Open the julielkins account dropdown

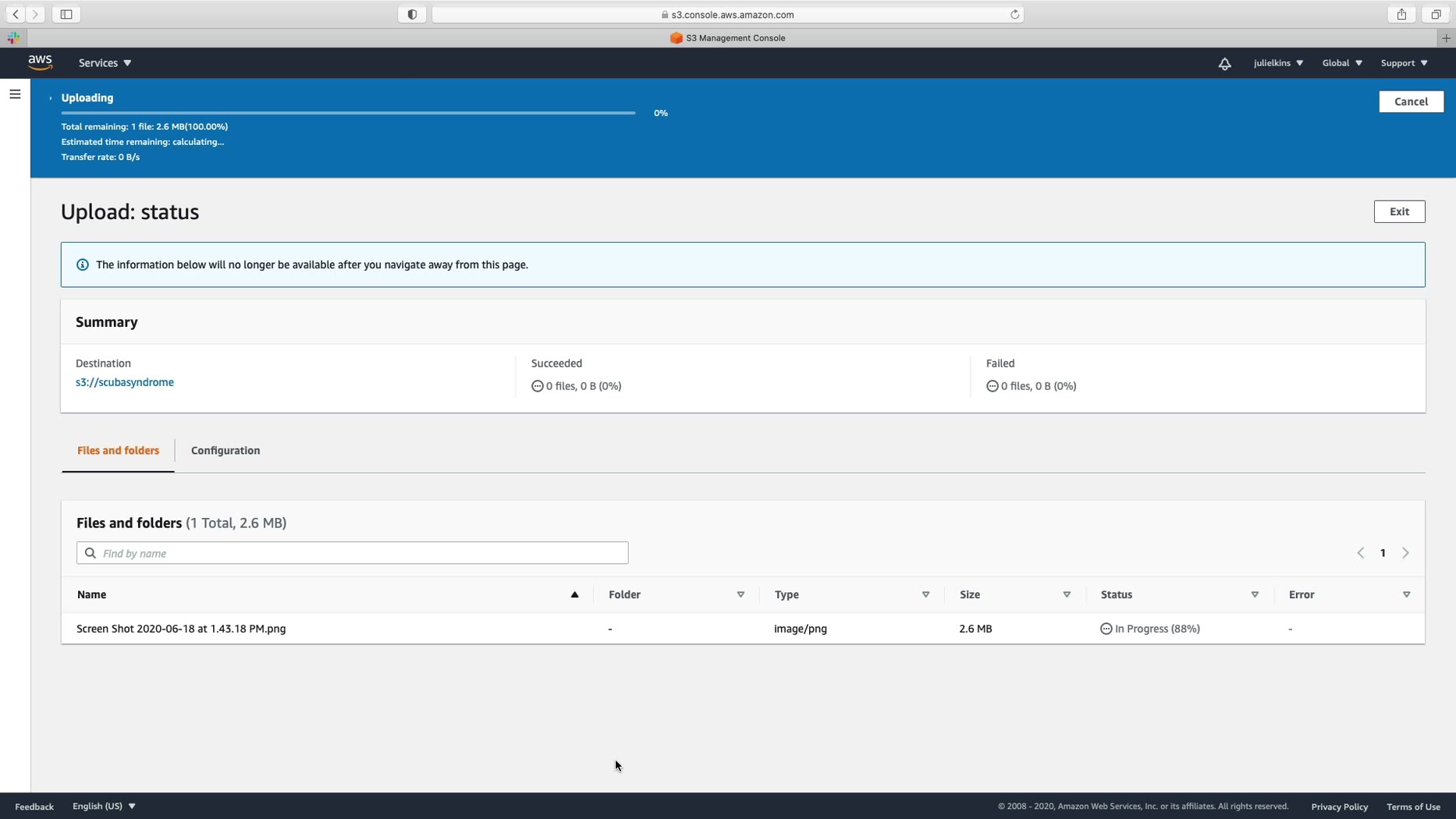coord(1278,63)
